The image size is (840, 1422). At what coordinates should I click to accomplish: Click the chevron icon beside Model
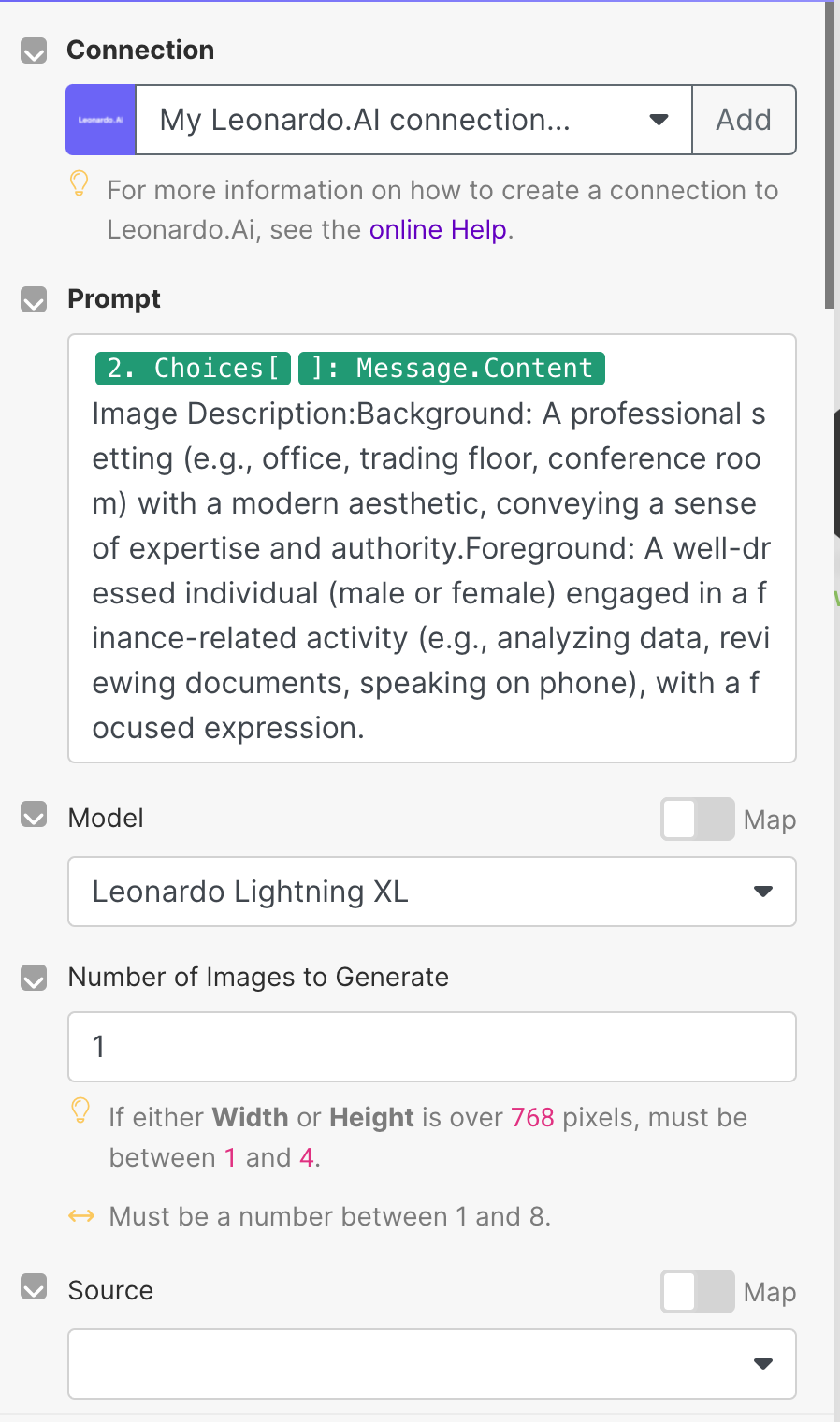click(34, 817)
